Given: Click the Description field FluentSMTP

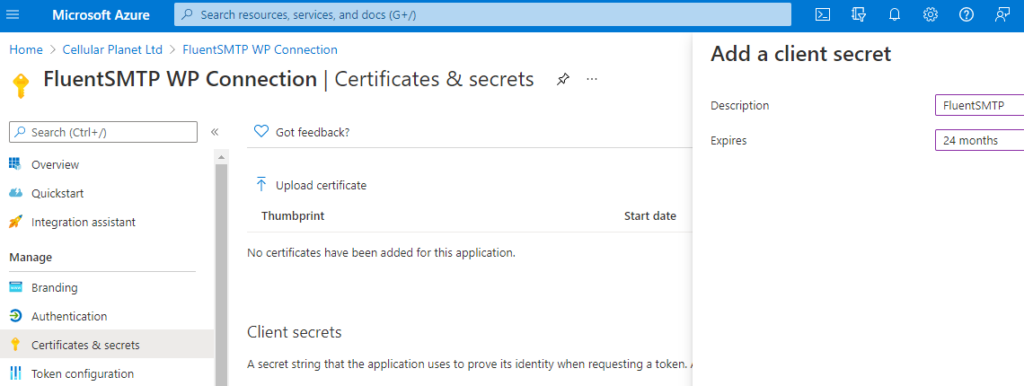Looking at the screenshot, I should click(x=980, y=105).
